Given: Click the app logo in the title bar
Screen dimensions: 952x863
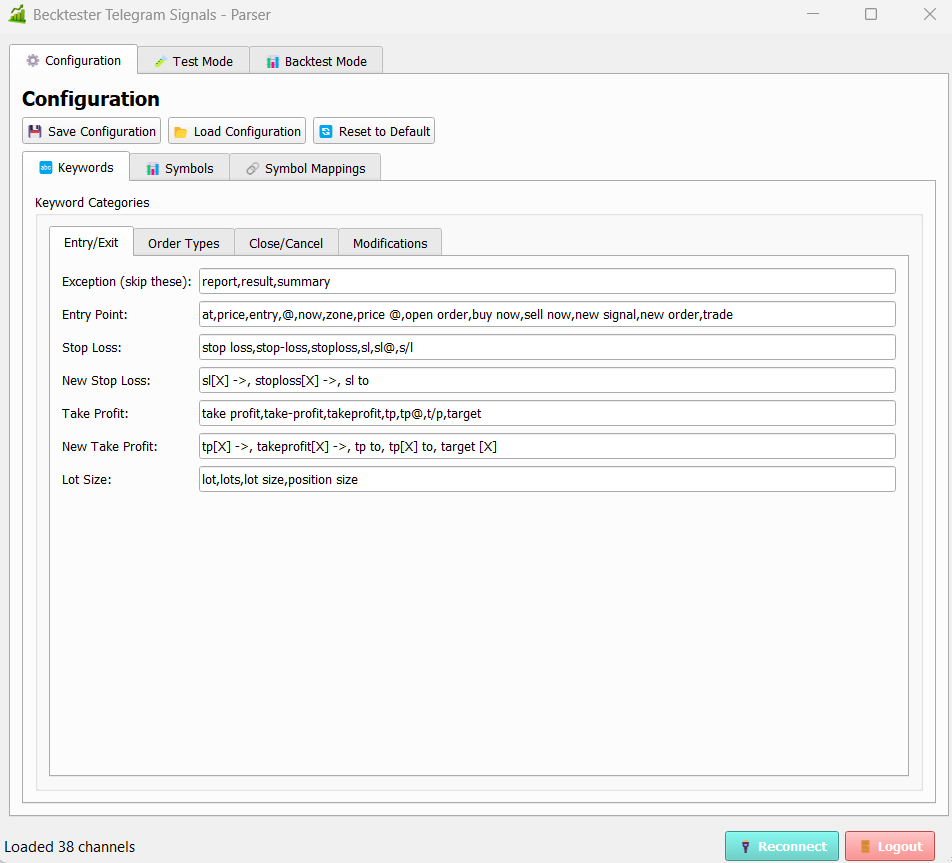Looking at the screenshot, I should coord(17,15).
